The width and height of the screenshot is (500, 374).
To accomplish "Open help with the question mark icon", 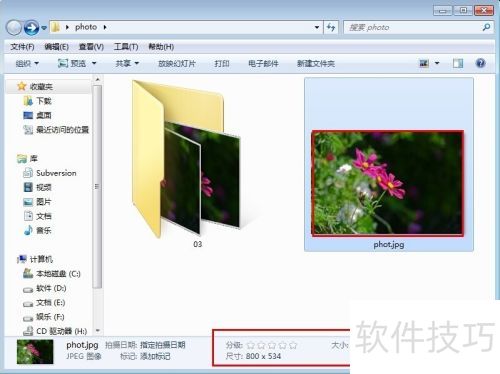I will coord(481,63).
